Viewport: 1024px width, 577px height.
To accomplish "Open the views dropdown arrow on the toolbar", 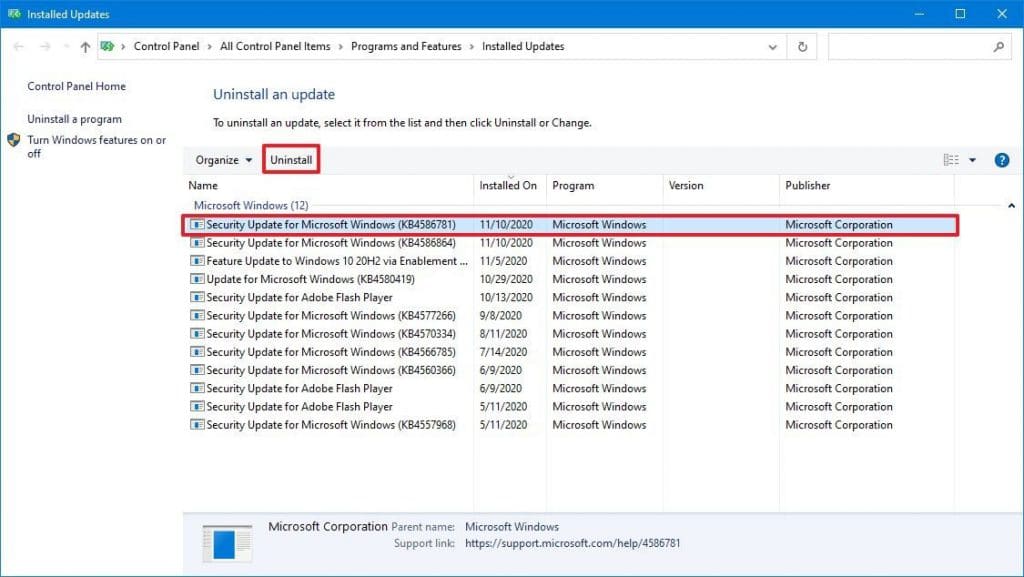I will tap(971, 159).
